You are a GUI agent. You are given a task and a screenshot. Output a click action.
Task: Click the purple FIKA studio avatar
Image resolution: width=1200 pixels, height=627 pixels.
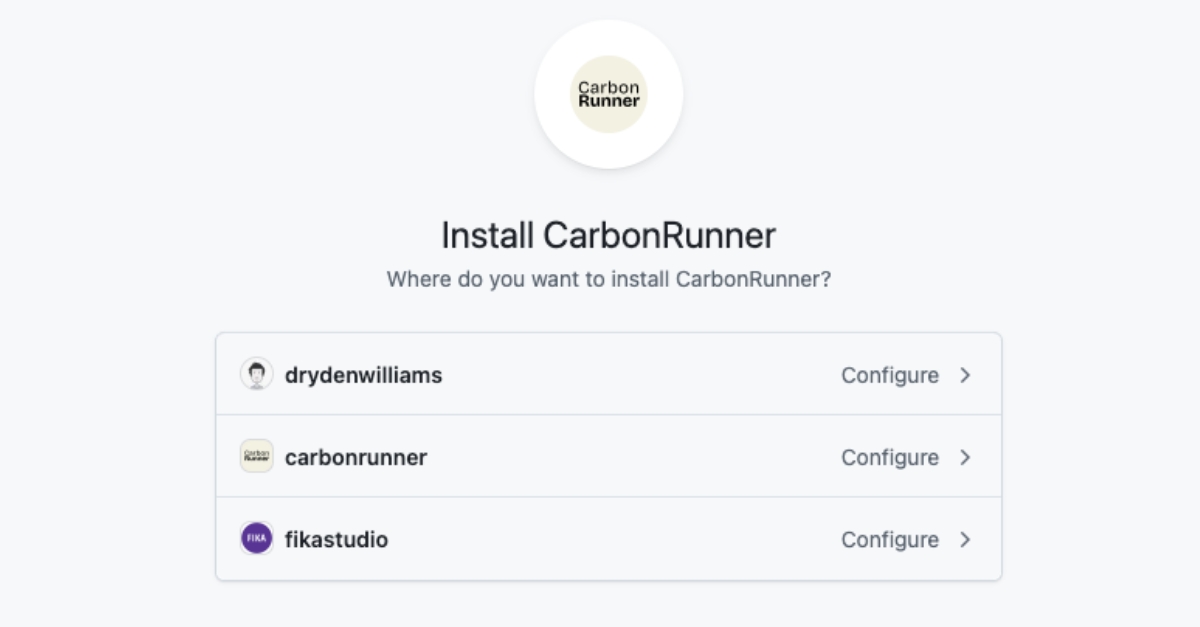point(257,539)
